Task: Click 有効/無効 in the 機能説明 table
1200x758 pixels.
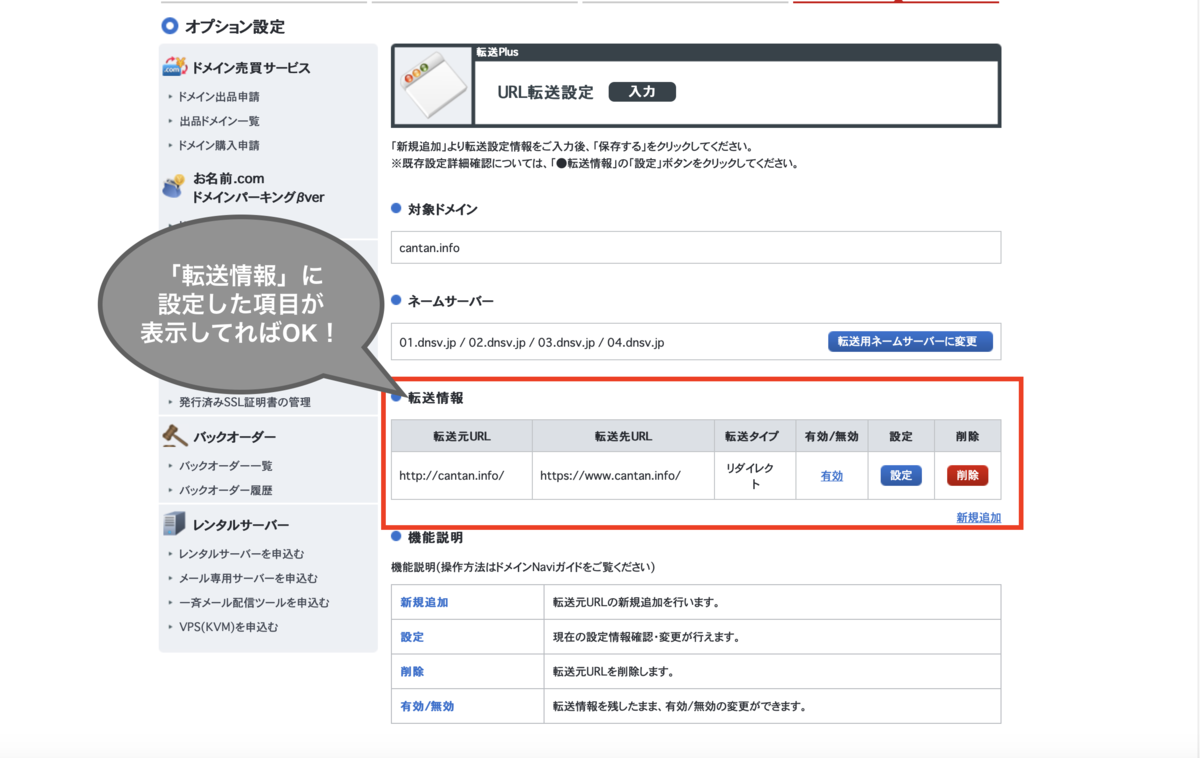Action: [427, 706]
